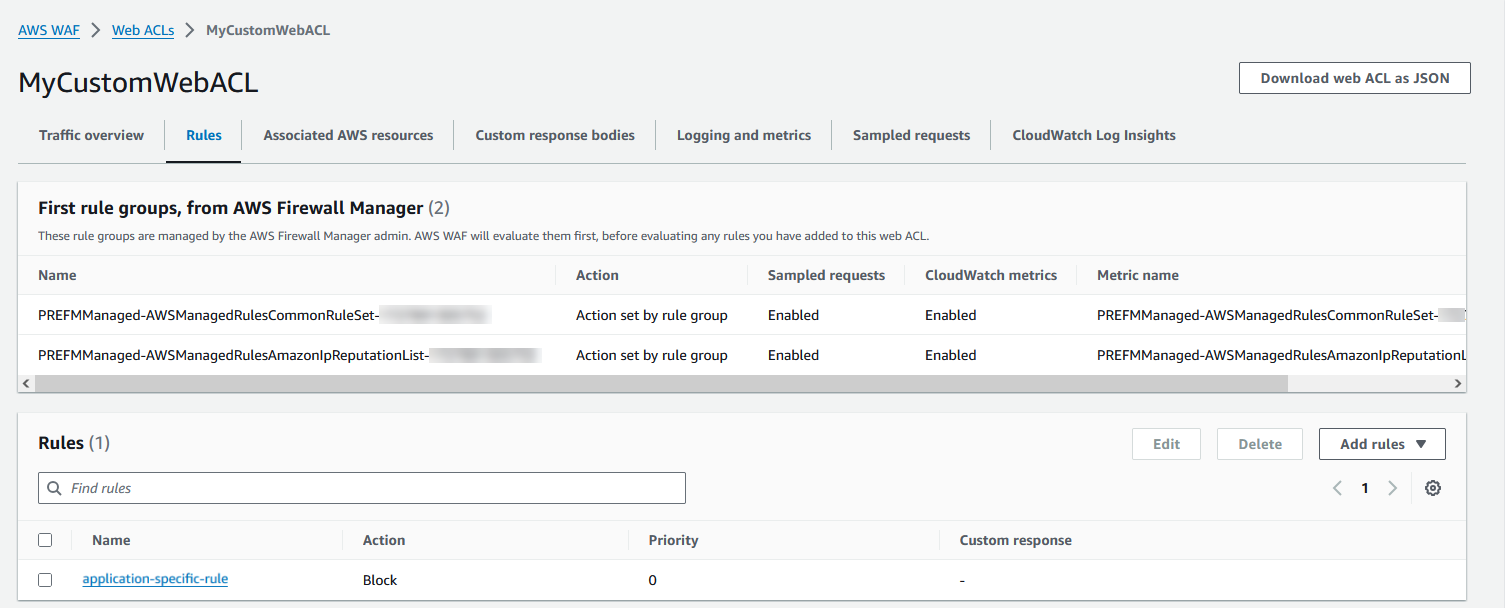
Task: Open the table preferences gear icon
Action: (1432, 488)
